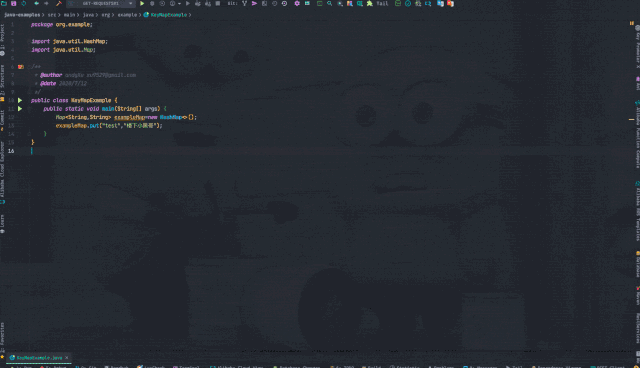Click the cyan circle icon right of Tail

pos(408,3)
